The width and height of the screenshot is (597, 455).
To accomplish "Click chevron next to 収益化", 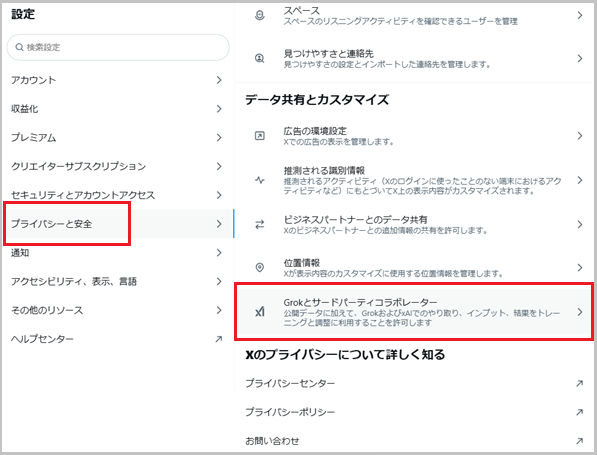I will tap(219, 109).
